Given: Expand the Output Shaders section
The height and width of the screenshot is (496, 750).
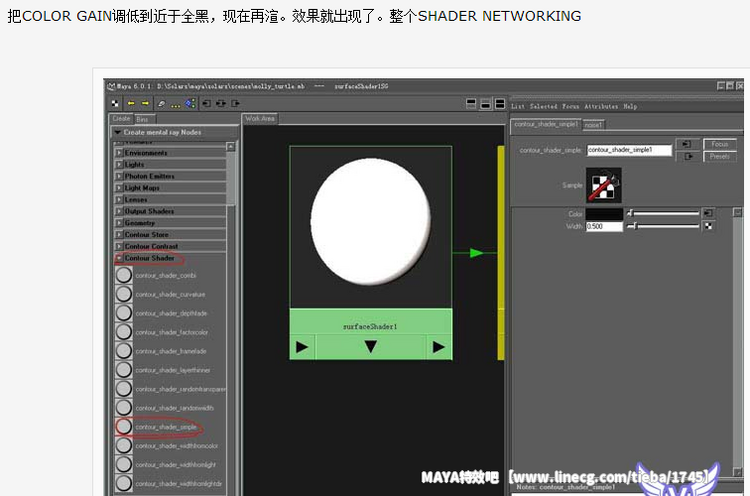Looking at the screenshot, I should coord(120,211).
